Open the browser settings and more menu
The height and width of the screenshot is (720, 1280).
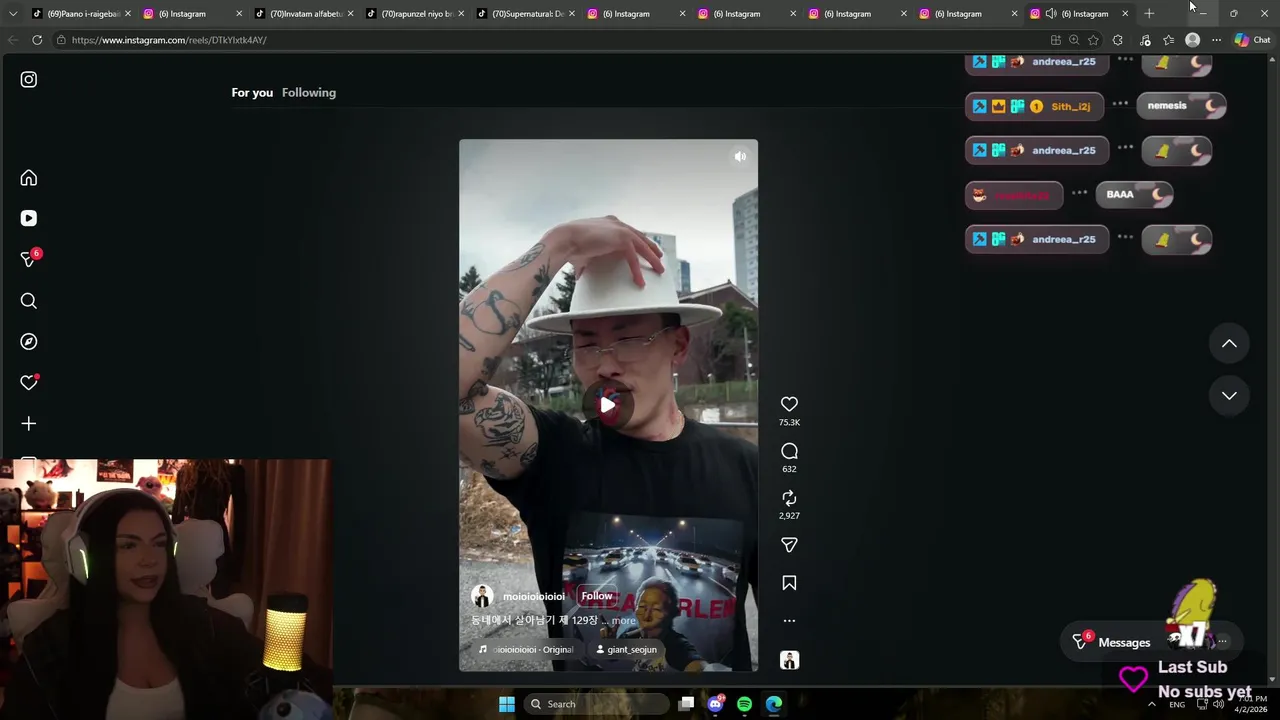[x=1216, y=40]
